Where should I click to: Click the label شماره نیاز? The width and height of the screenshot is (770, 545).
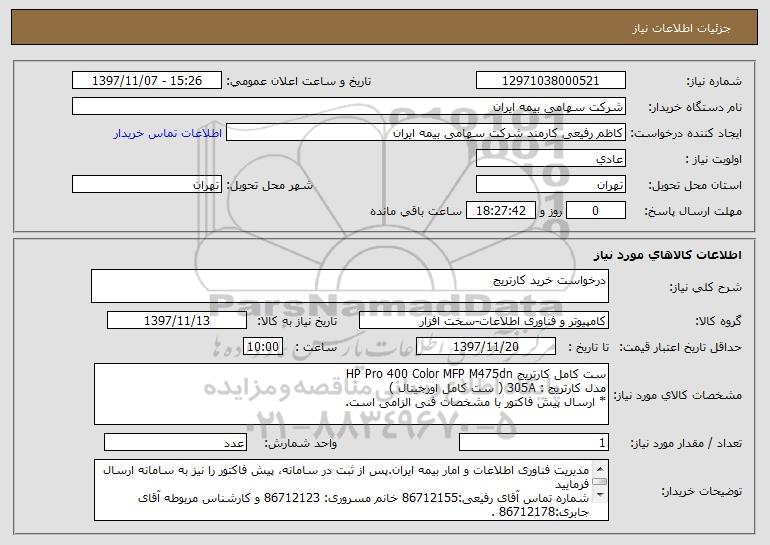[x=714, y=81]
